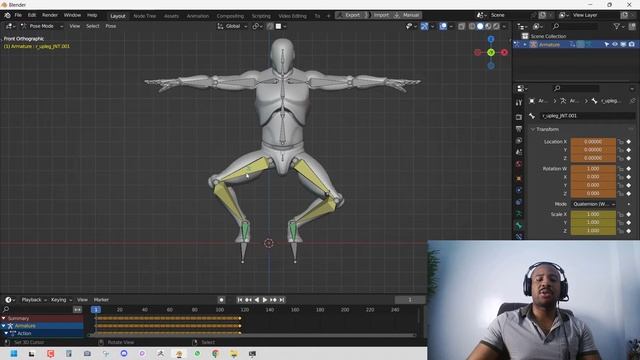The image size is (640, 360).
Task: Open the Global transform orientation dropdown
Action: [x=232, y=26]
